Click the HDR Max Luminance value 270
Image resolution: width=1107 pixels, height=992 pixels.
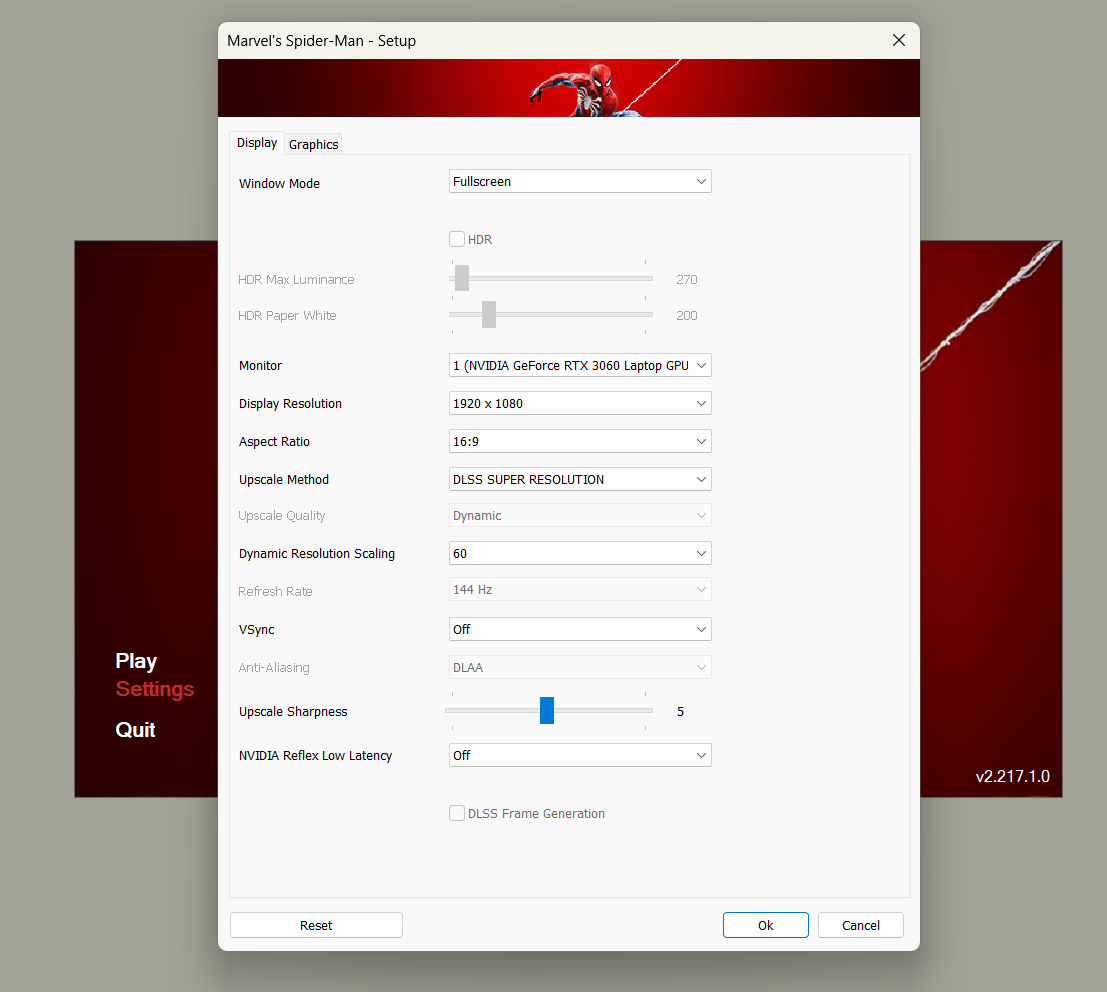click(686, 280)
